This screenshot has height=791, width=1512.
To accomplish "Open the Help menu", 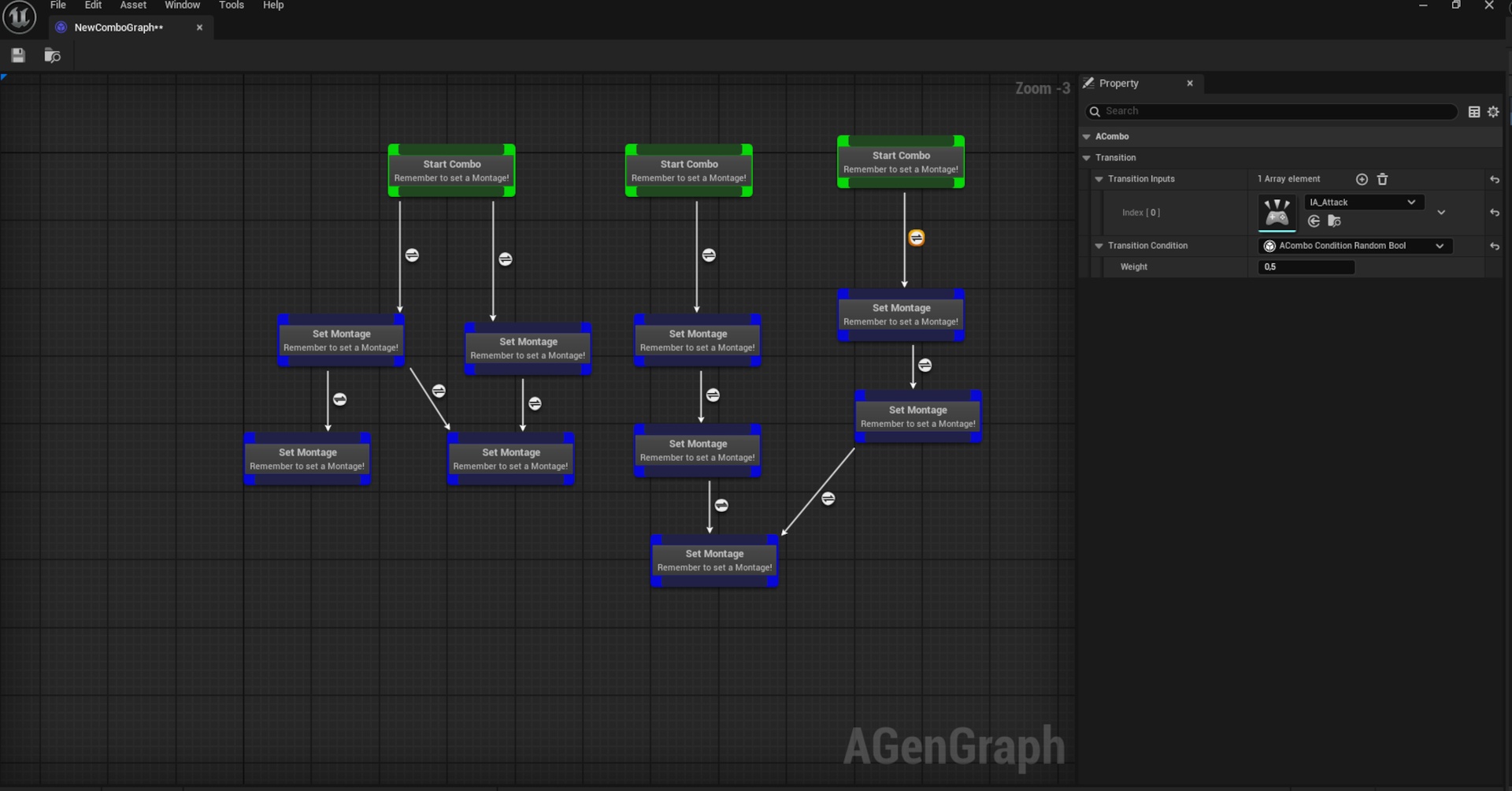I will (273, 5).
